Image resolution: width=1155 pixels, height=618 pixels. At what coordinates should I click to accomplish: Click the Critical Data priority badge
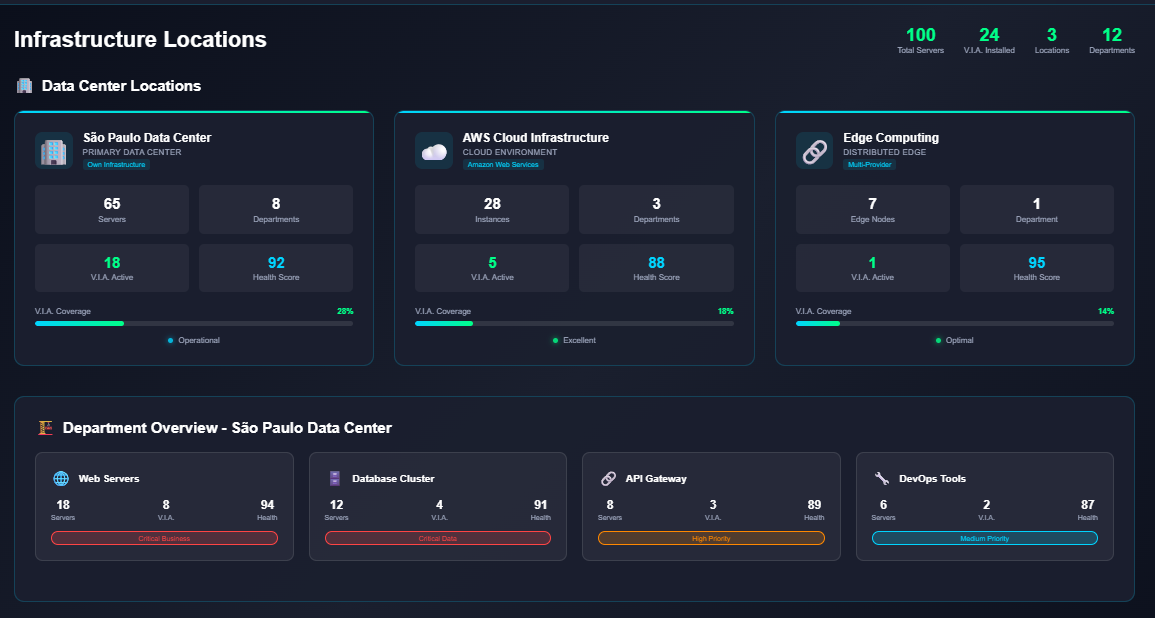(437, 538)
